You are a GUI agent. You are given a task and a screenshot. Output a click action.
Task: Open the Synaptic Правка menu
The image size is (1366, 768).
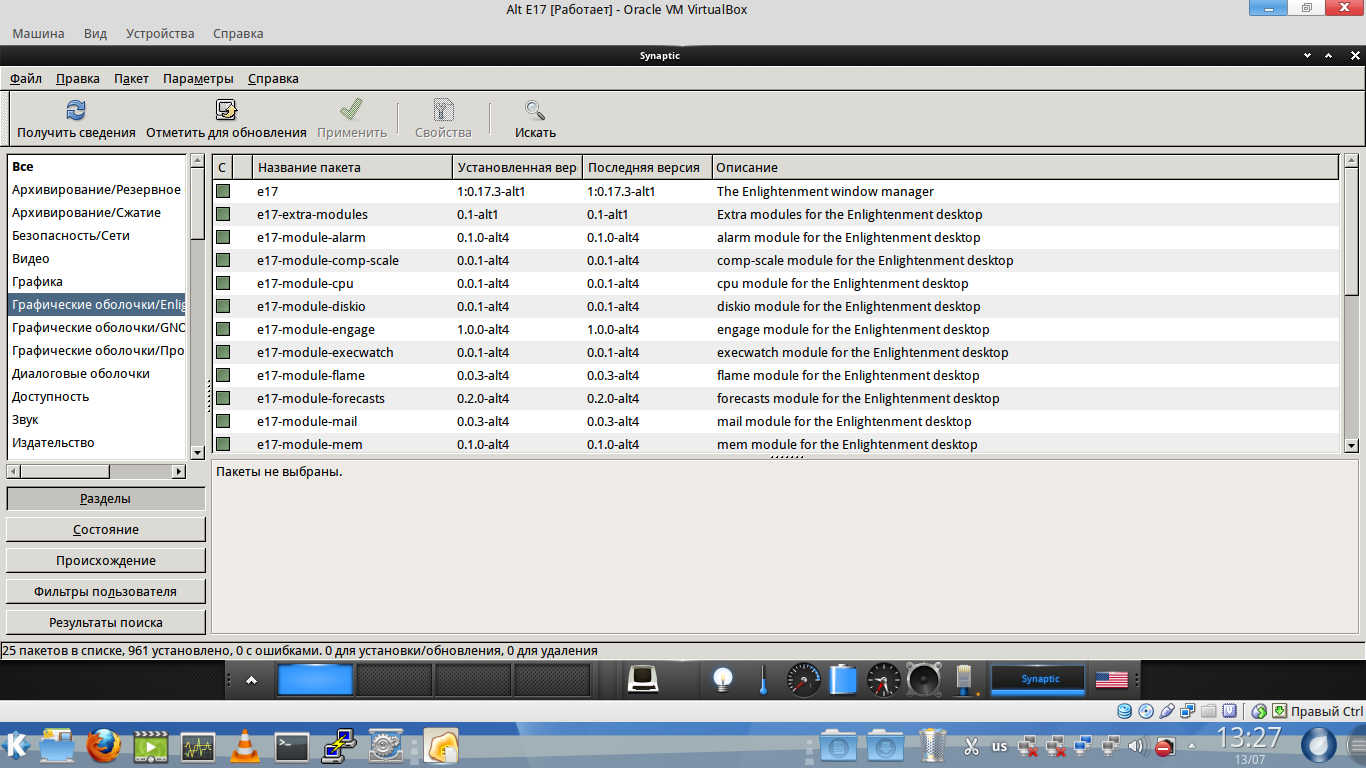coord(78,78)
